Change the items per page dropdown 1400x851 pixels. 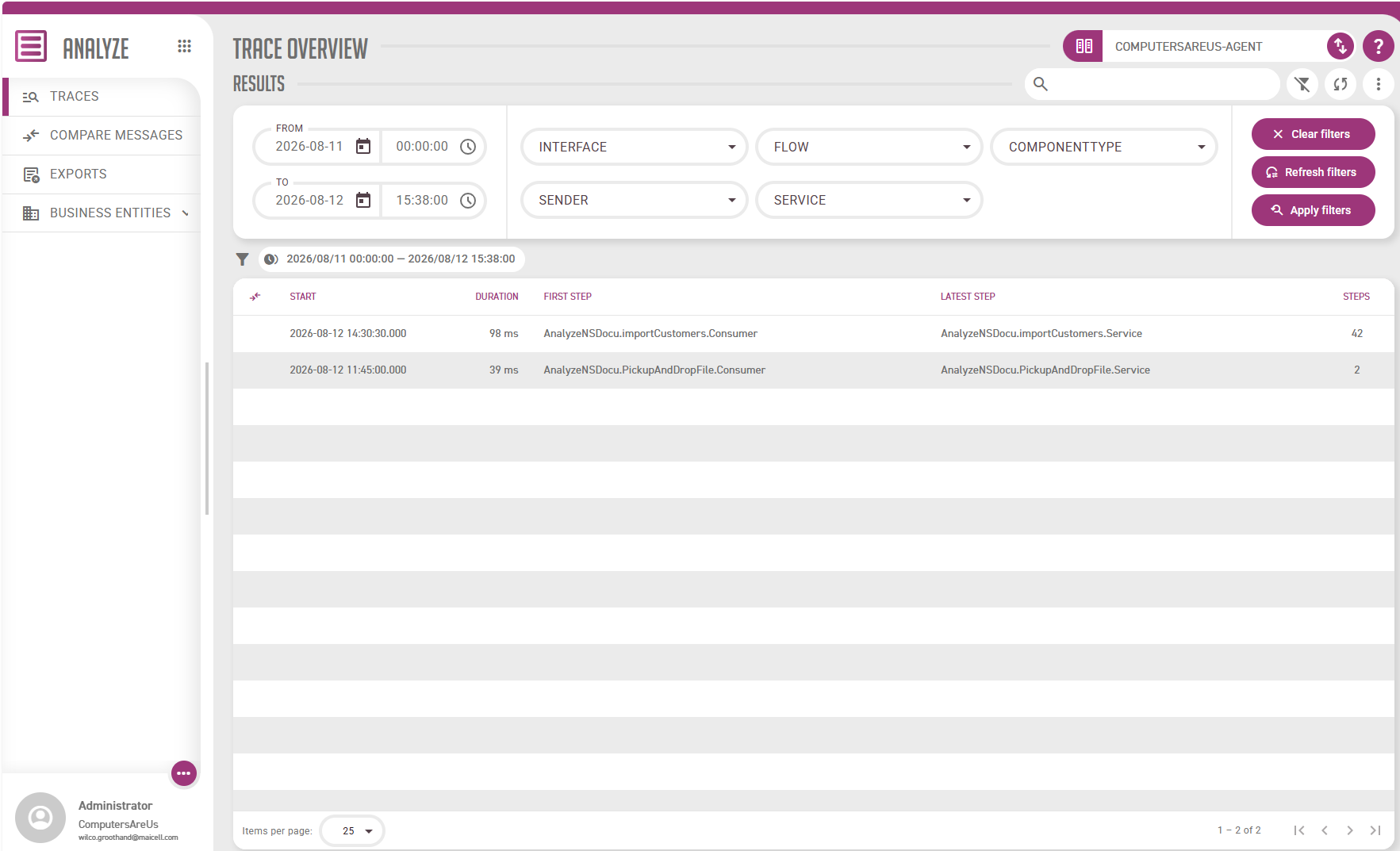[352, 831]
